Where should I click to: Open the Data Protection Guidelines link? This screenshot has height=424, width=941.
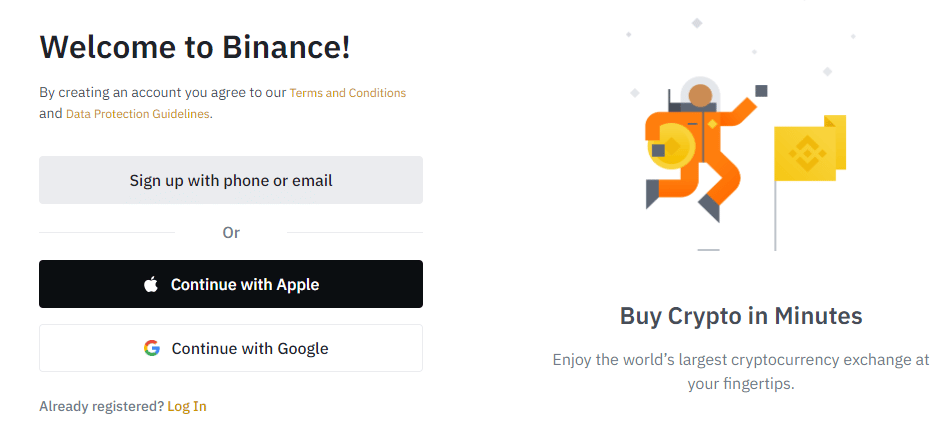[x=137, y=113]
